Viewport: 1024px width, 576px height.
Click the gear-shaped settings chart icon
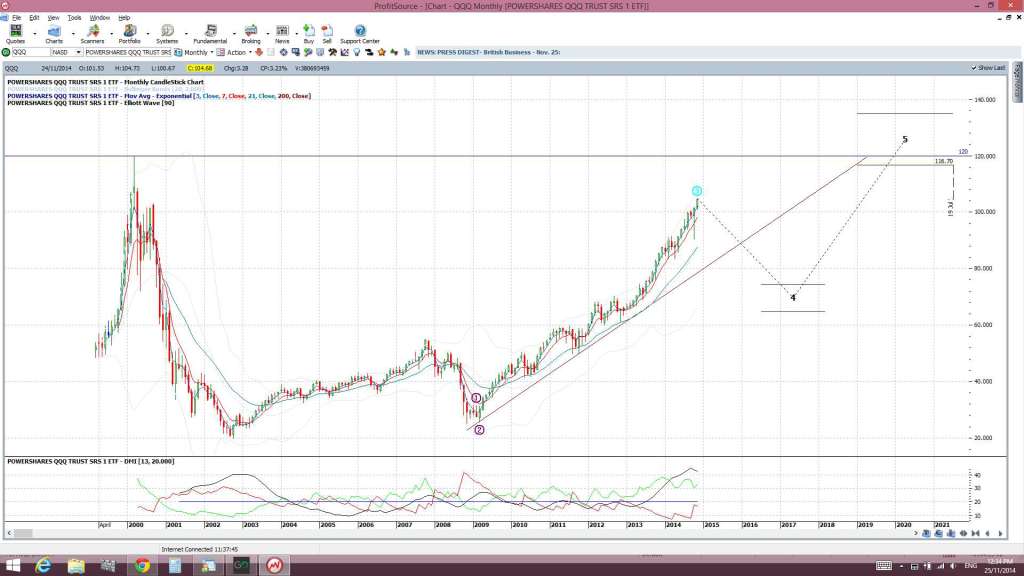(283, 52)
